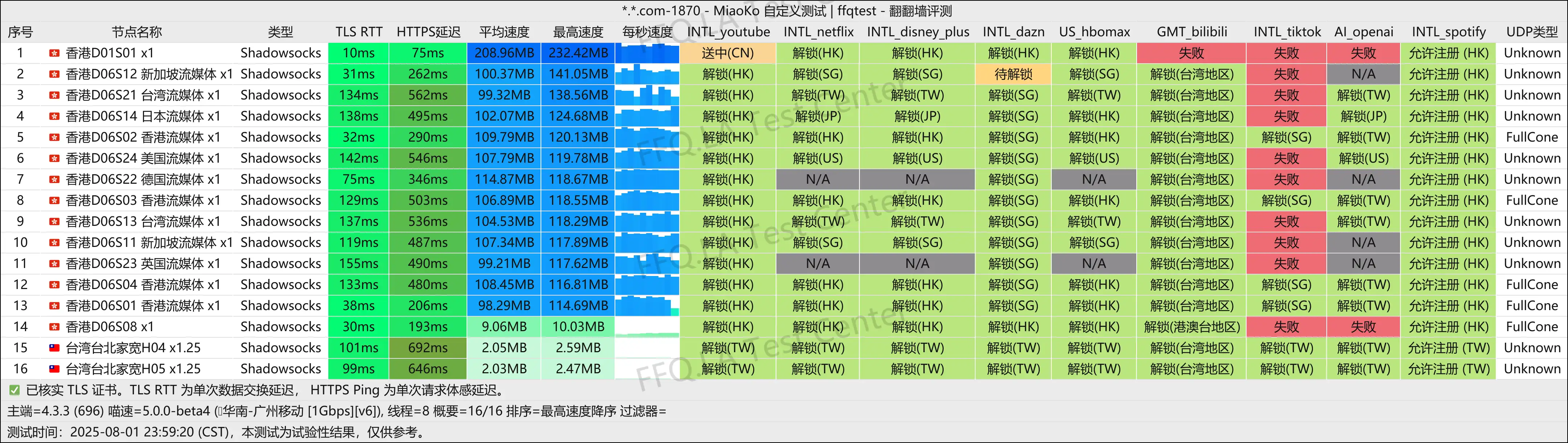This screenshot has height=443, width=1568.
Task: Click the 序号 column header
Action: [x=20, y=32]
